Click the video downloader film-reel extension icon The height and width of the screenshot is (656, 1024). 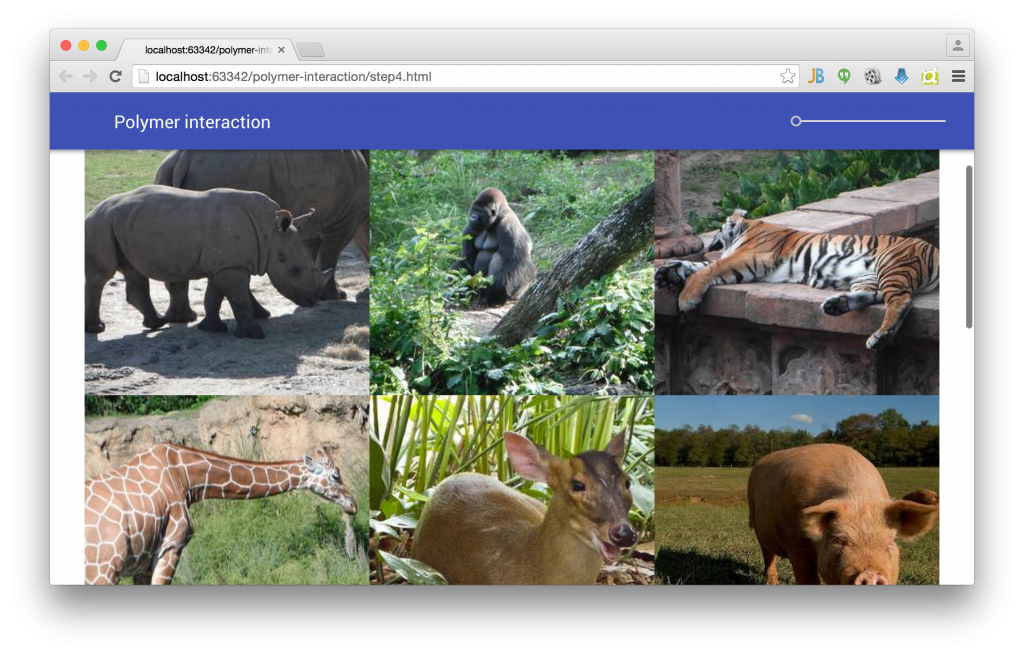click(x=872, y=75)
